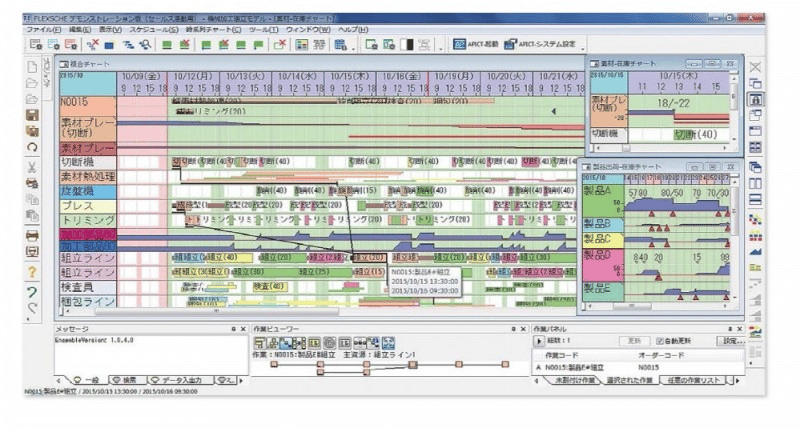Click the 10/15(木) date header in 複合チャート
Screen dimensions: 800x432
[350, 77]
